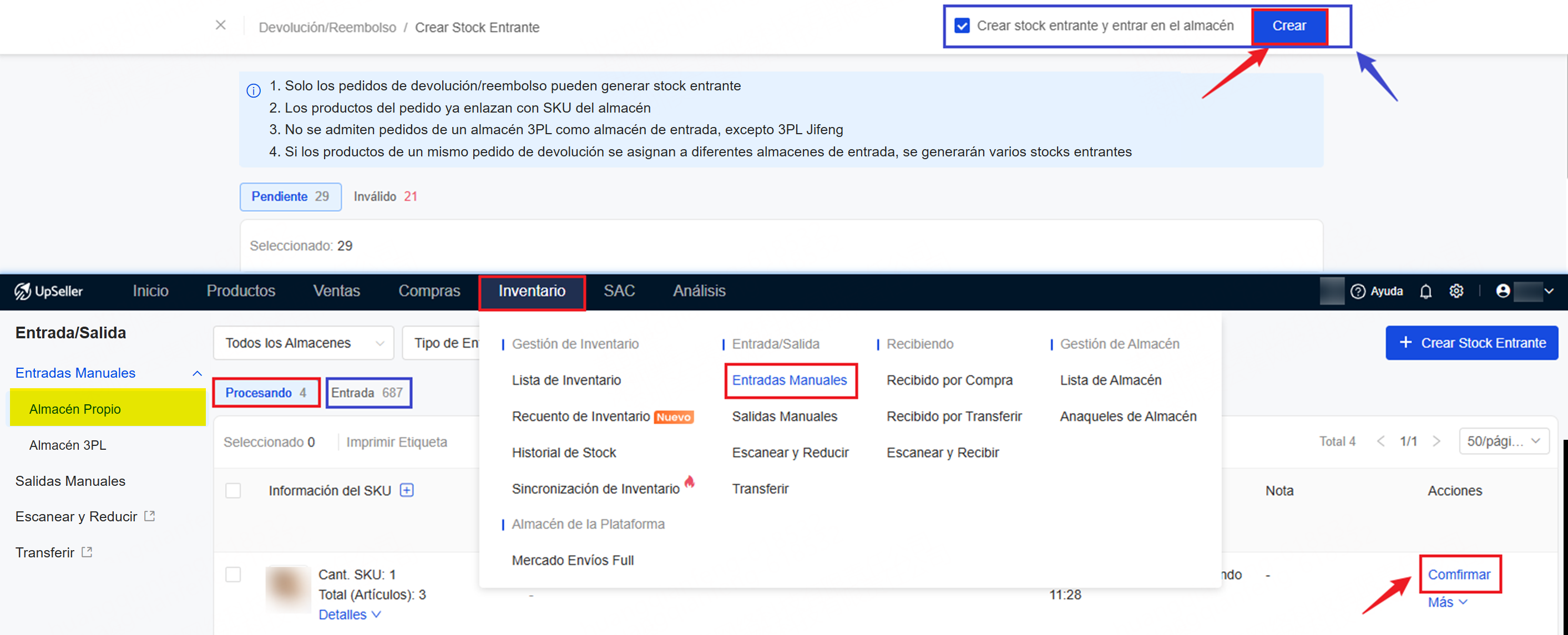
Task: Click plus icon beside Información del SKU
Action: coord(407,490)
